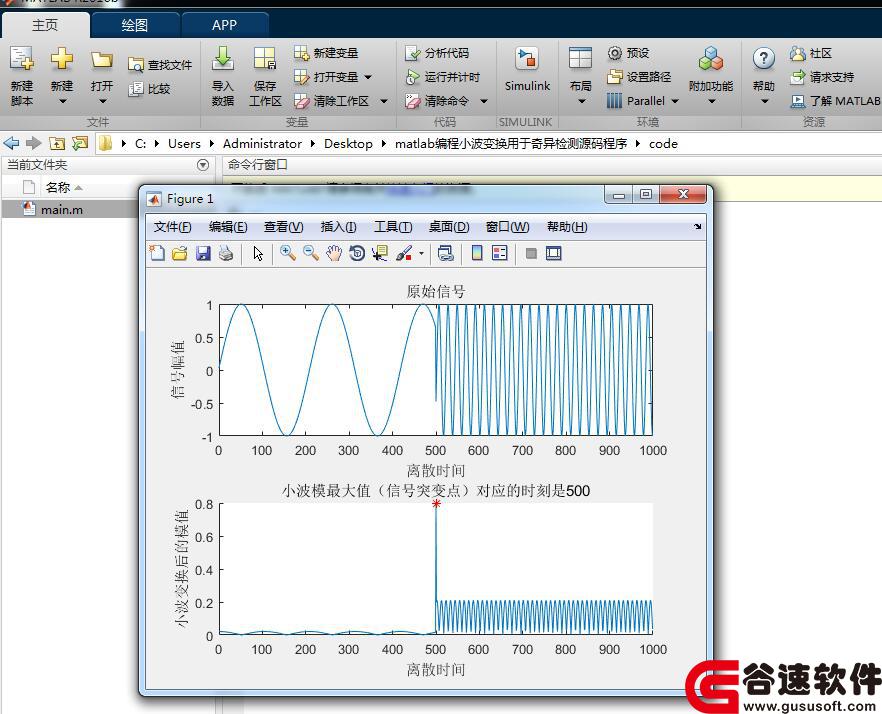
Task: Open the 文件(F) menu in Figure 1
Action: [x=173, y=227]
